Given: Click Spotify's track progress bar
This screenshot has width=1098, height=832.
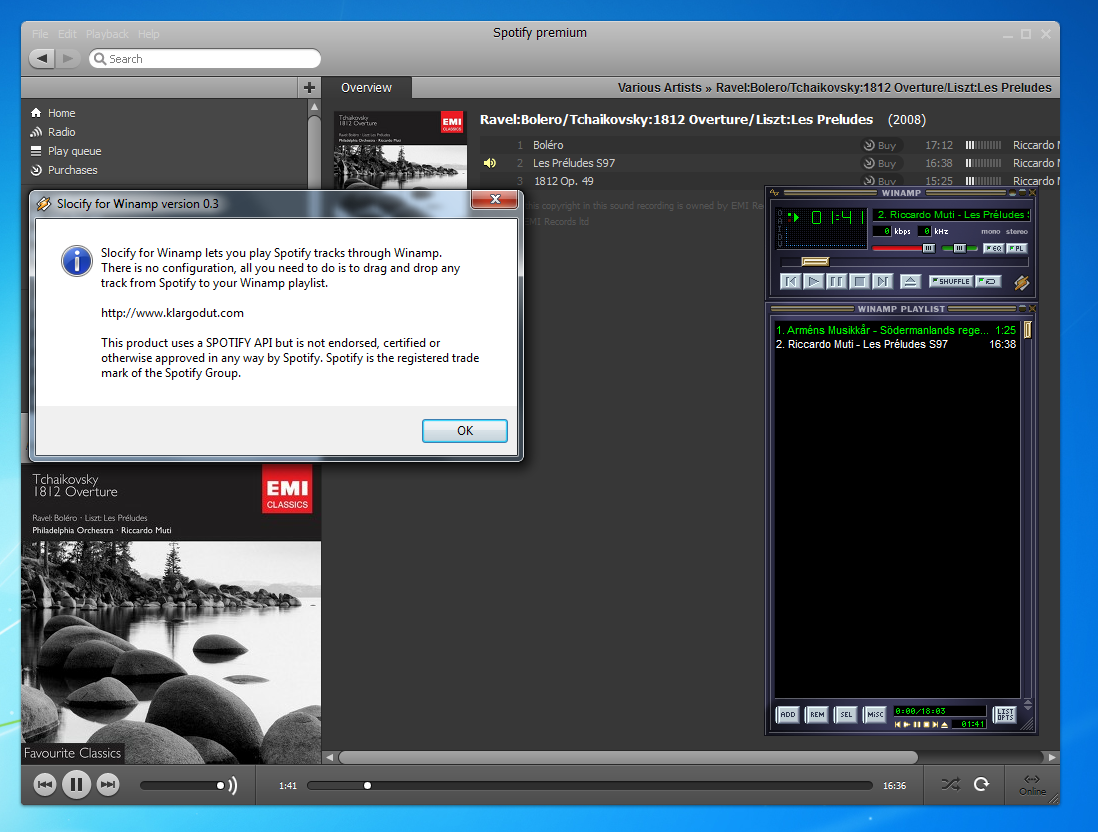Looking at the screenshot, I should point(590,785).
